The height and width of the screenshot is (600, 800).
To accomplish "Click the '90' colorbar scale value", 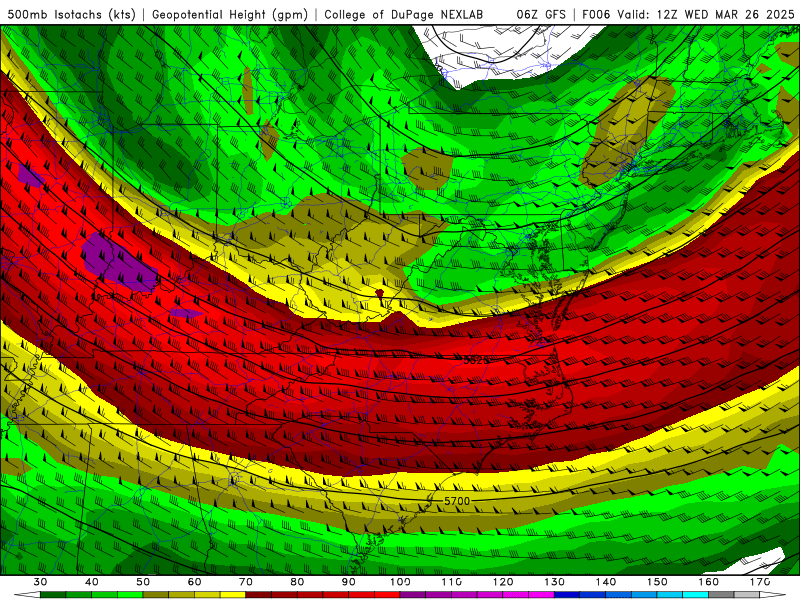I will 348,582.
